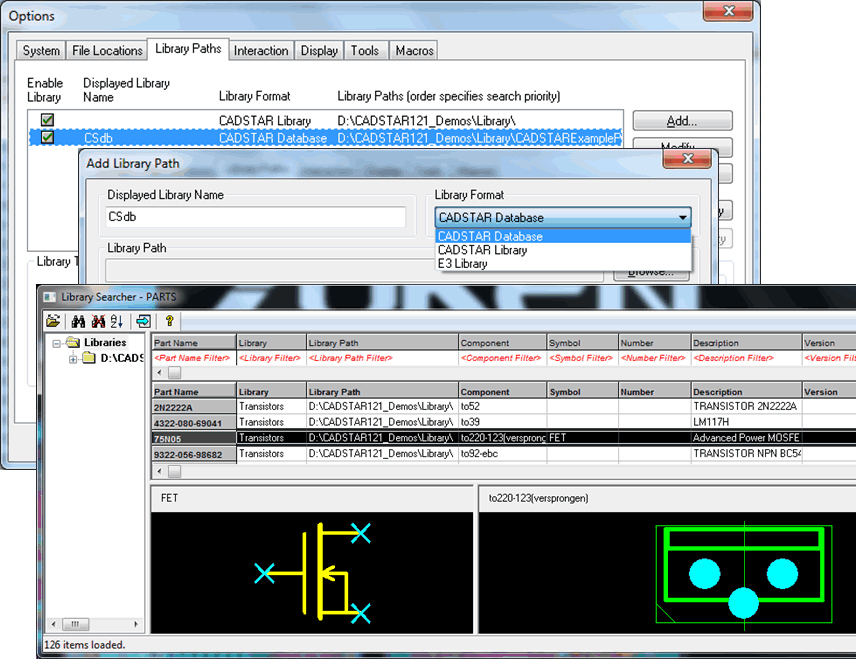
Task: Toggle the first CADSTAR Library enable checkbox
Action: pyautogui.click(x=47, y=120)
